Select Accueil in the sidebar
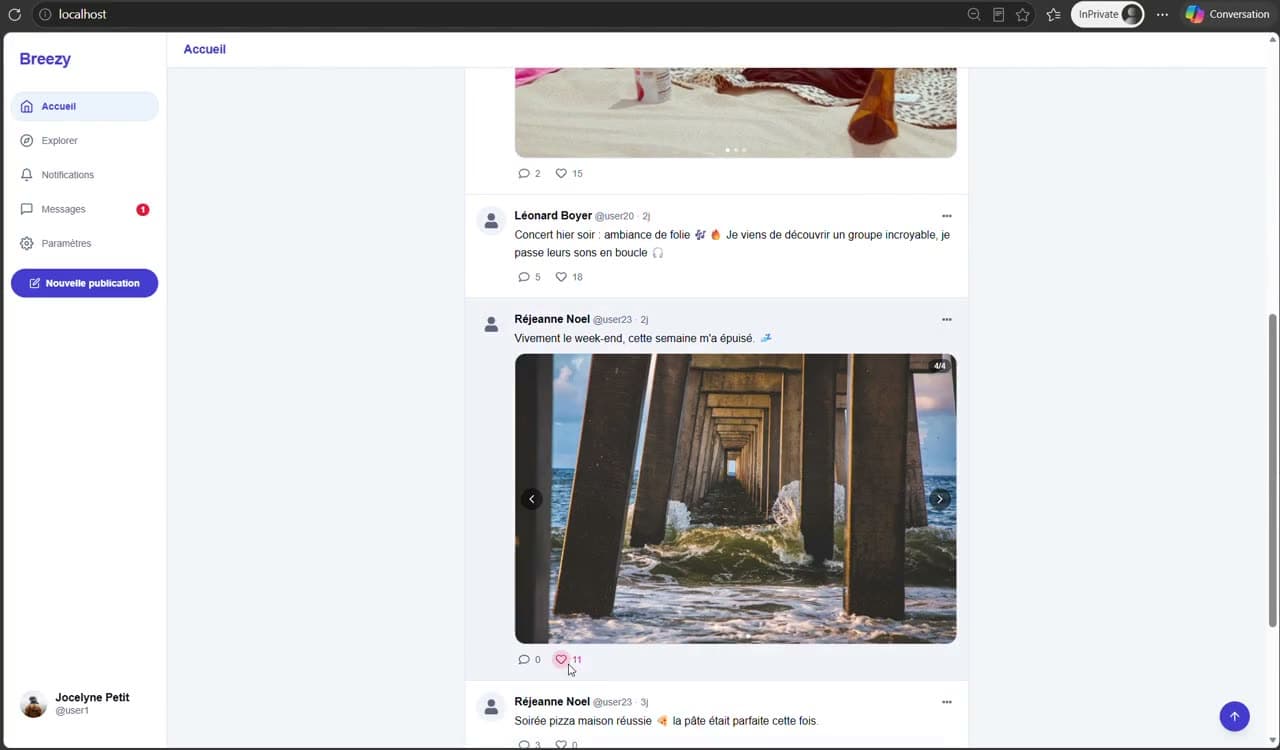 (85, 106)
